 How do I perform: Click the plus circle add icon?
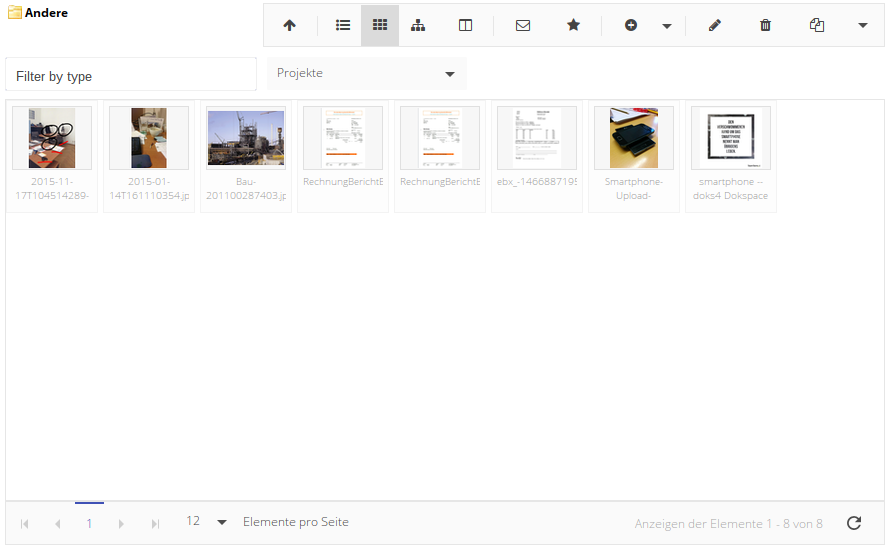click(x=631, y=26)
